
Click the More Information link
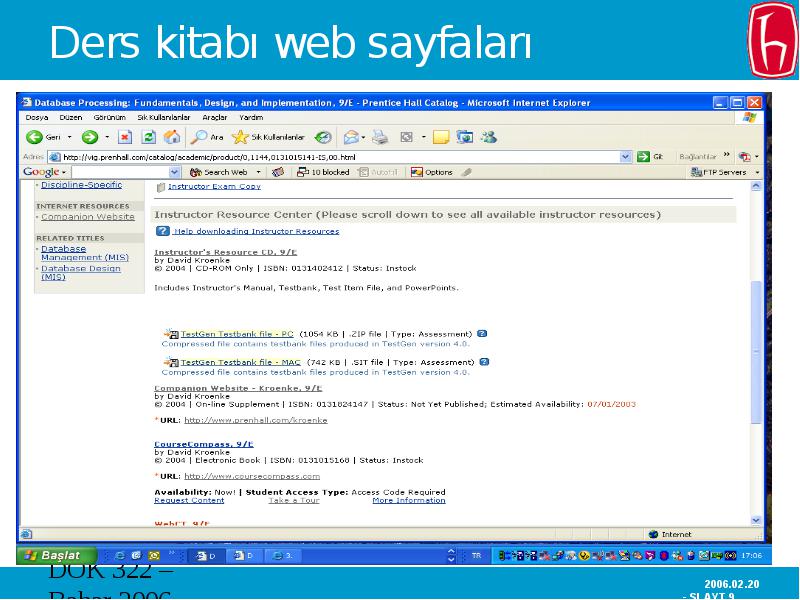click(x=409, y=501)
